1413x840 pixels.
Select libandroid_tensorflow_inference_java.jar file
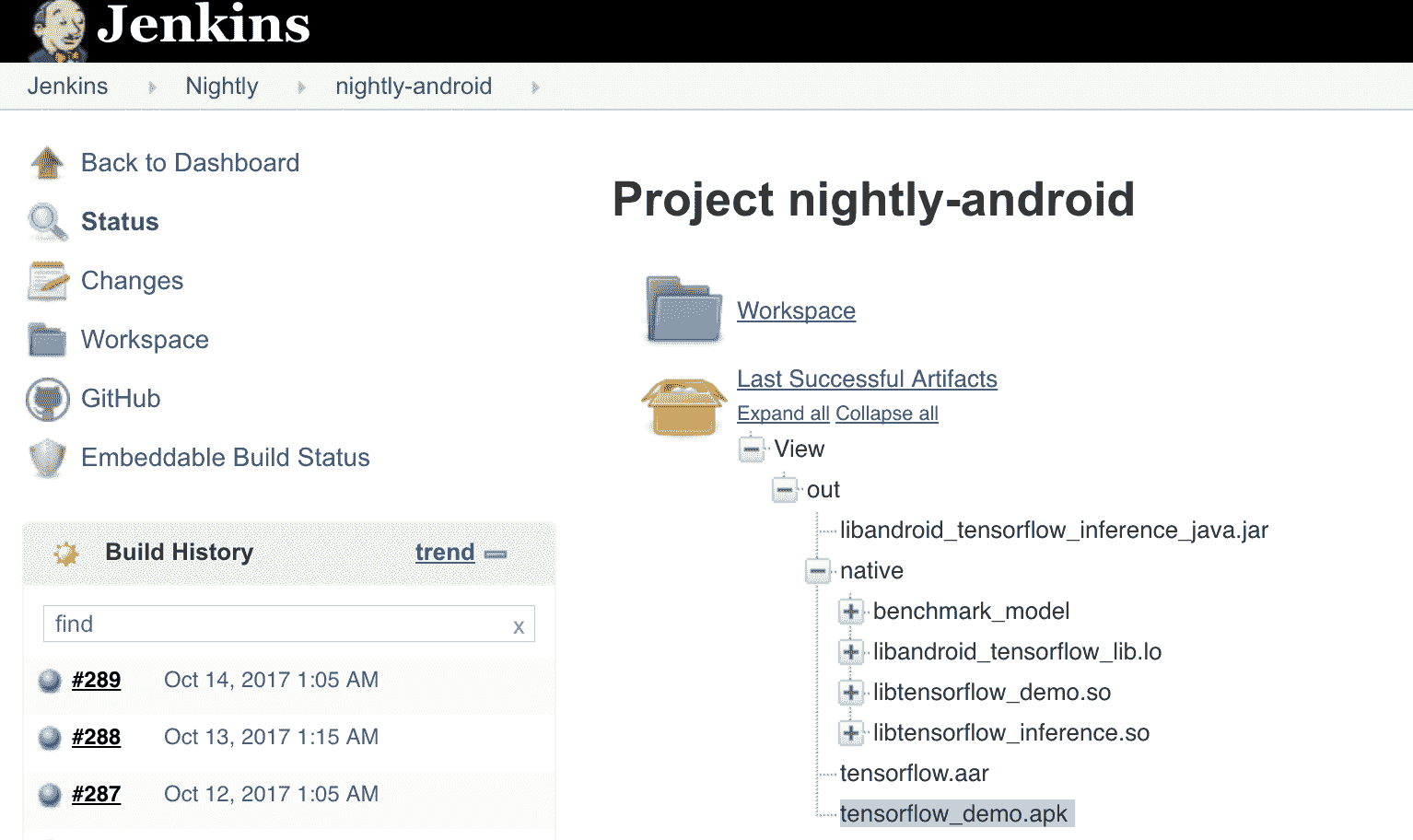1054,531
